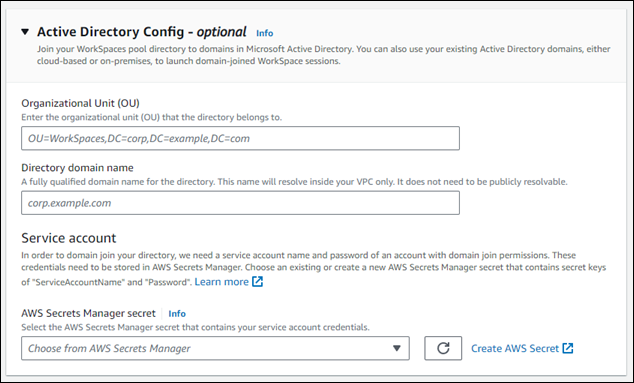634x383 pixels.
Task: Refresh the AWS Secrets Manager secrets list
Action: coord(443,348)
